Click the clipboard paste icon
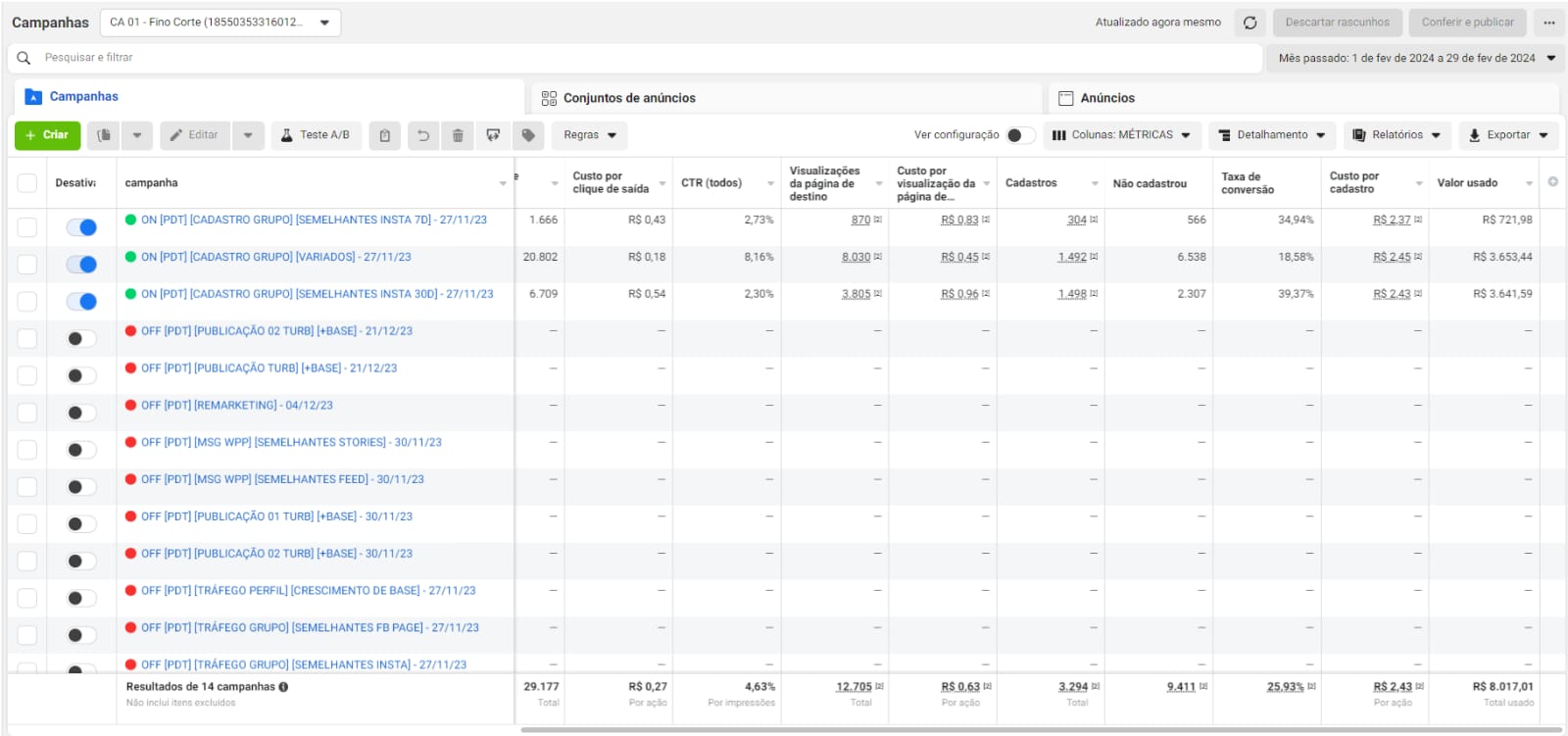Screen dimensions: 1568x736 385,135
